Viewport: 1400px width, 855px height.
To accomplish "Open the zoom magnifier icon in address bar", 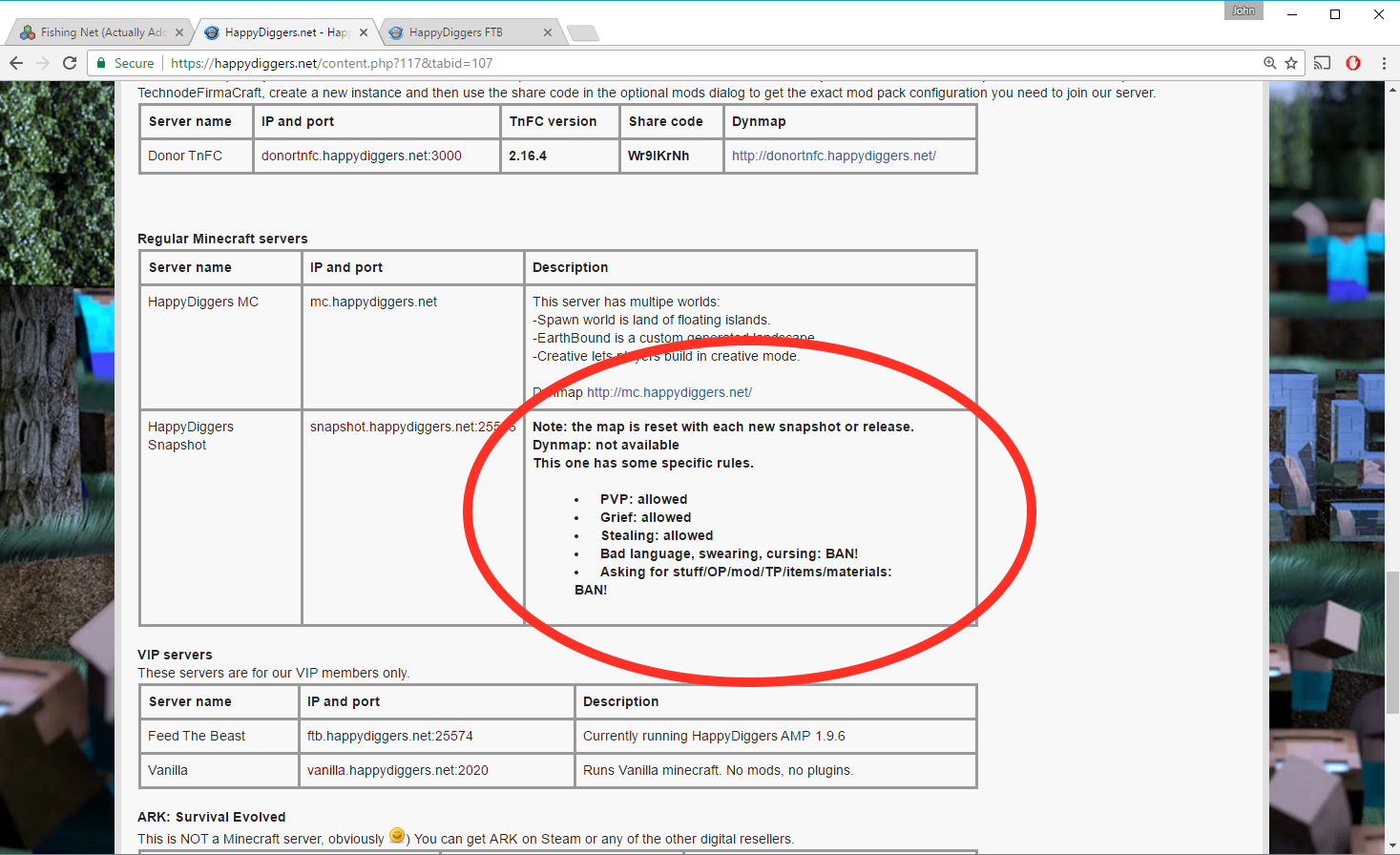I will coord(1269,63).
